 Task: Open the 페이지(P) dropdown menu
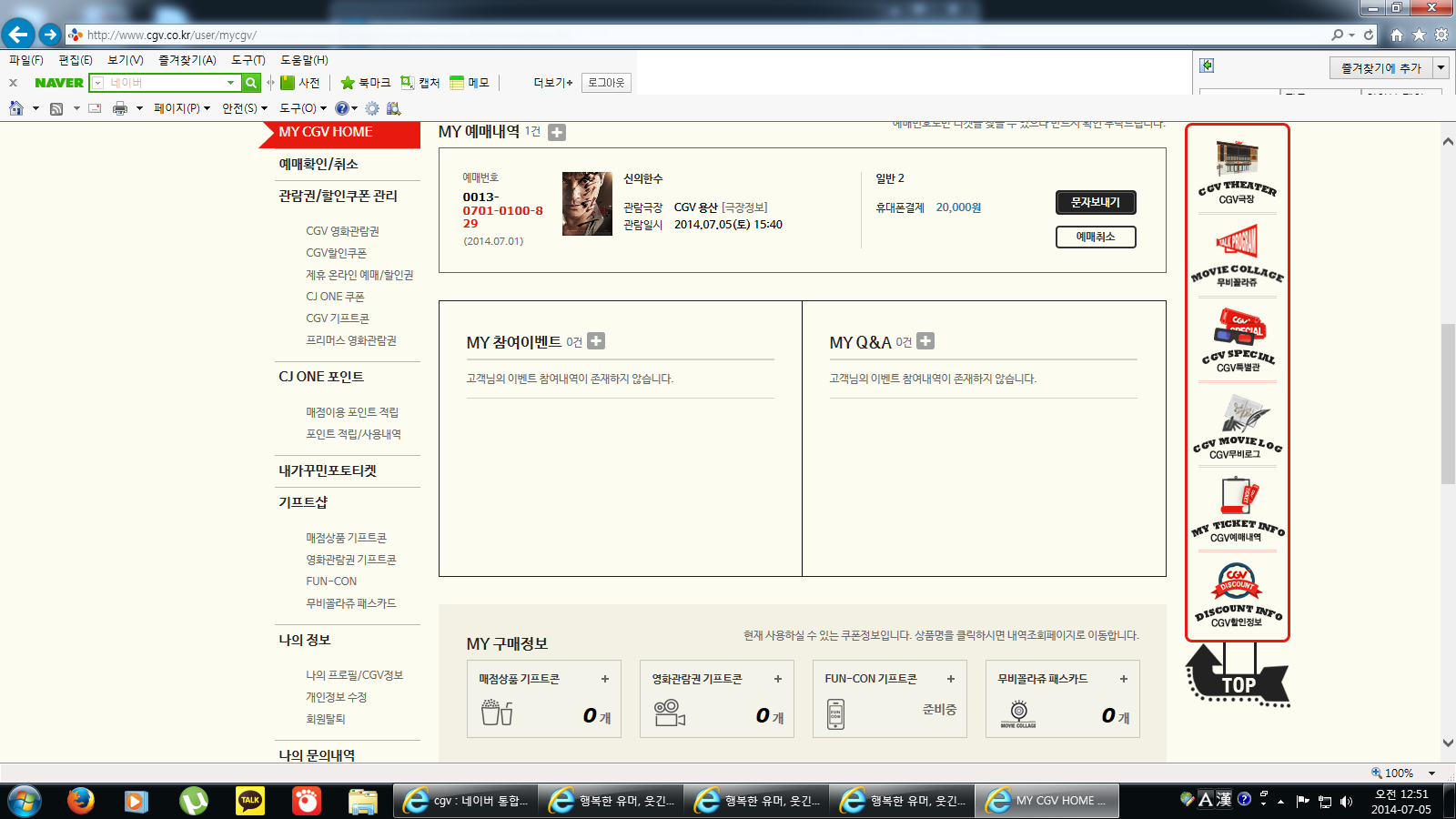[182, 108]
